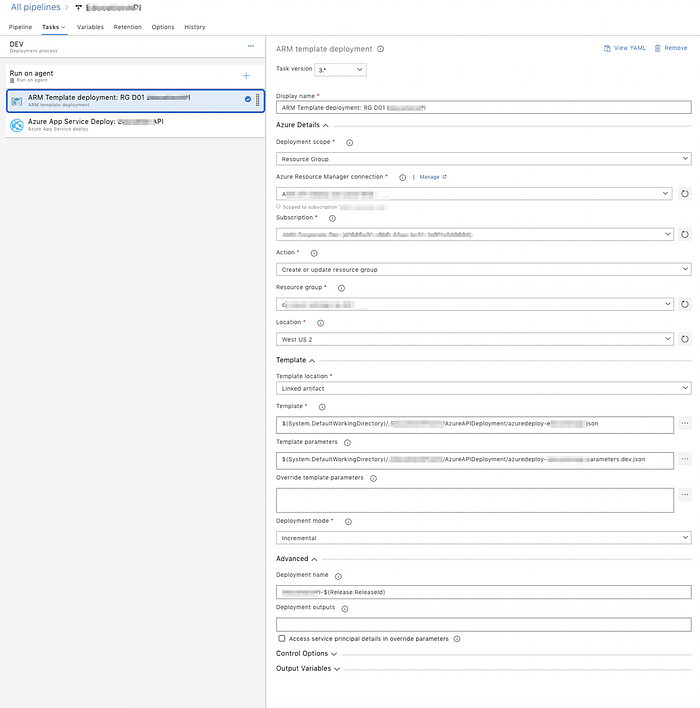Select the Azure App Service Deploy task
Image resolution: width=700 pixels, height=708 pixels.
[135, 125]
